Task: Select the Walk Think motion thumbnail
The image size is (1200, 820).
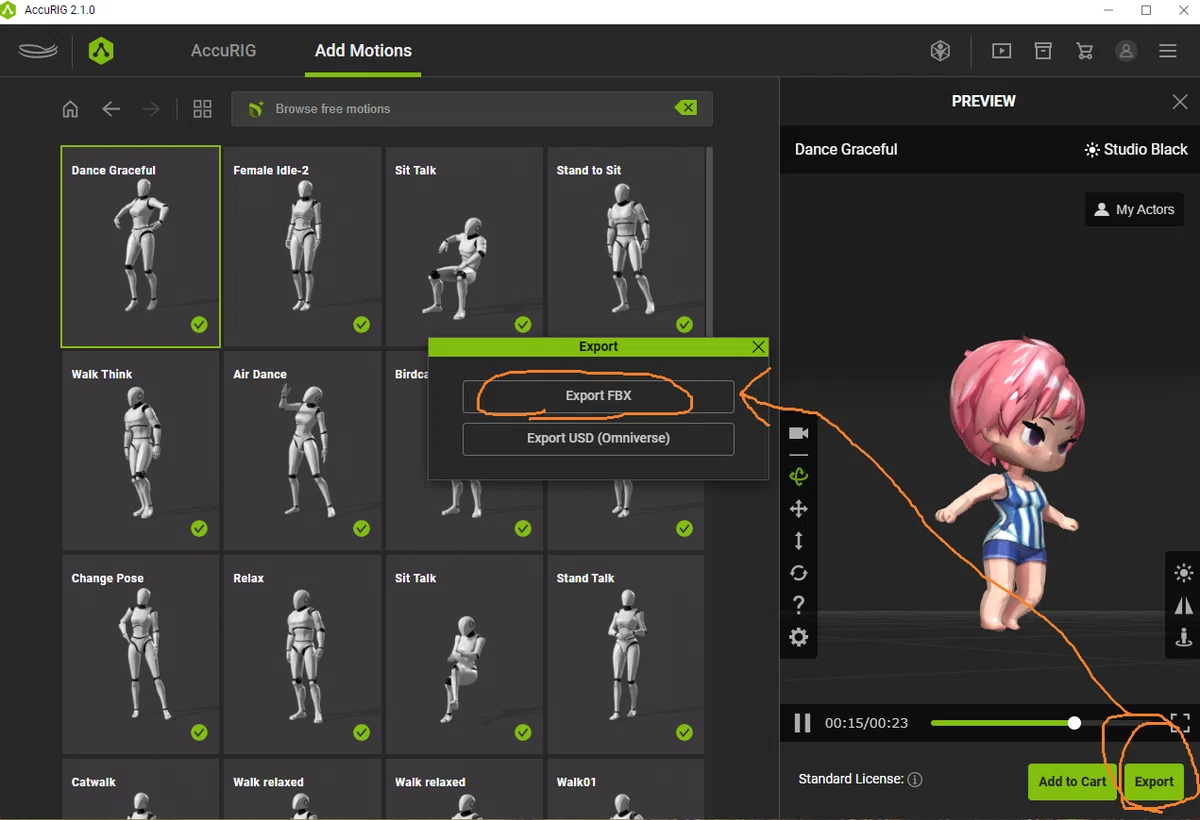Action: tap(141, 451)
